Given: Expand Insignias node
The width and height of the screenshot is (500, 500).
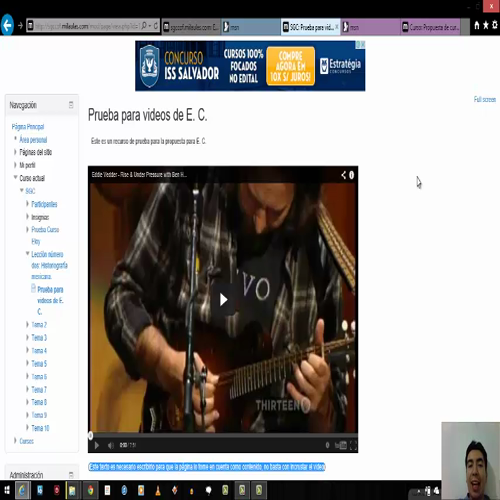Looking at the screenshot, I should tap(28, 217).
